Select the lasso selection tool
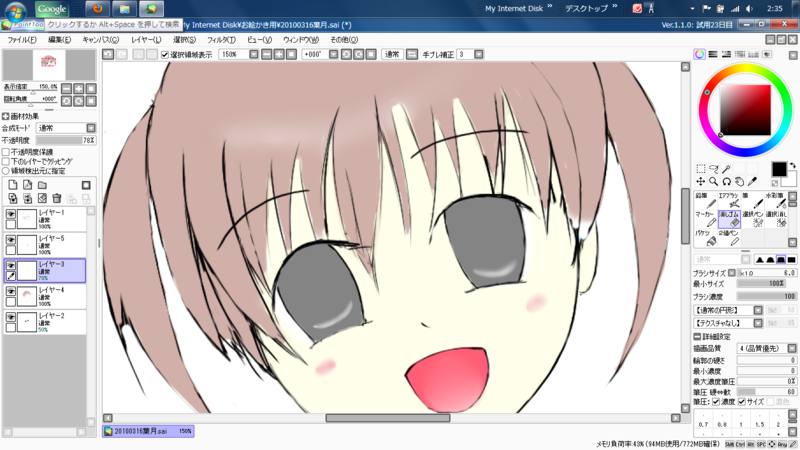This screenshot has width=800, height=450. 714,169
